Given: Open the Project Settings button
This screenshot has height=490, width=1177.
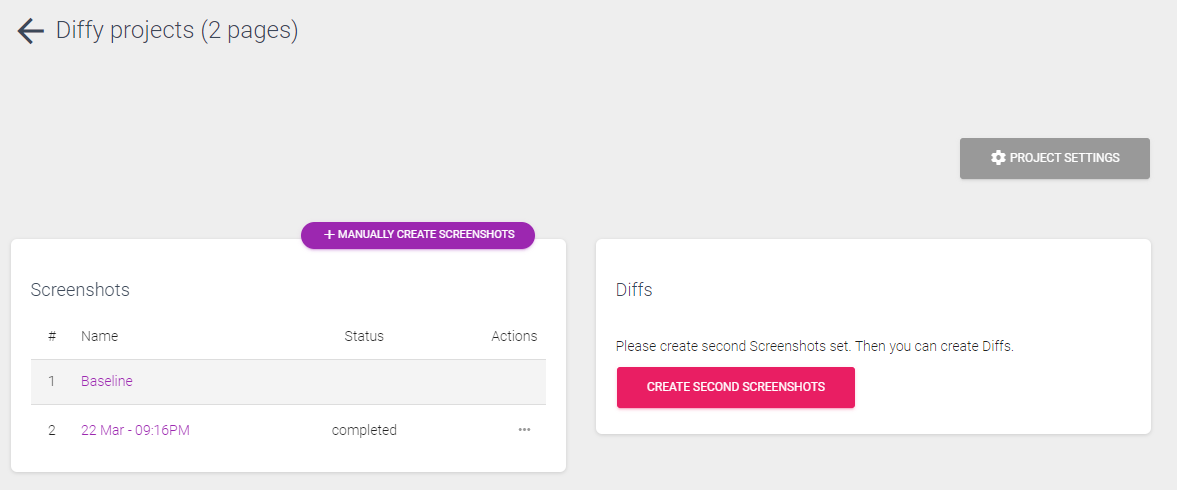Looking at the screenshot, I should [1055, 158].
